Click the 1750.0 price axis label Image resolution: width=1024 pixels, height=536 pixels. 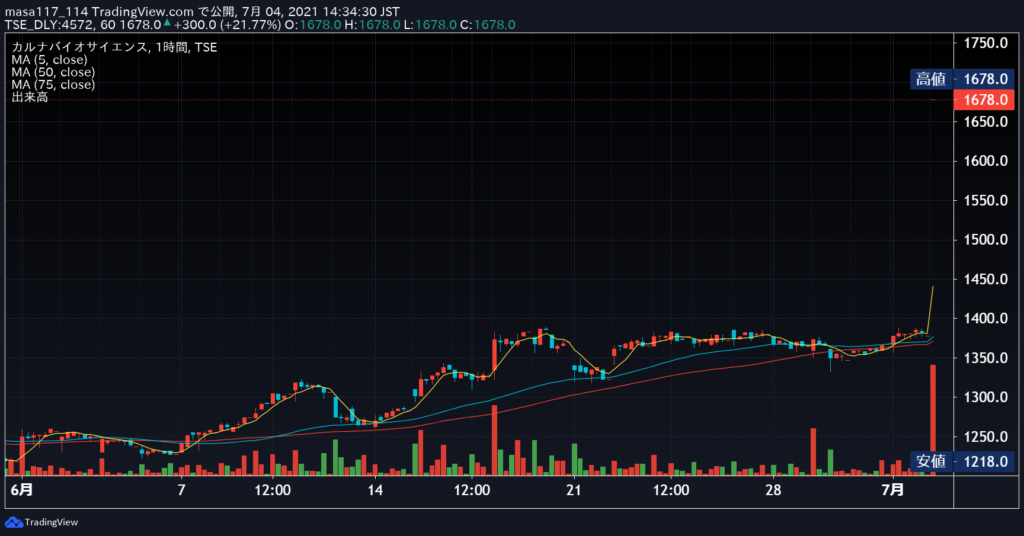pyautogui.click(x=985, y=43)
